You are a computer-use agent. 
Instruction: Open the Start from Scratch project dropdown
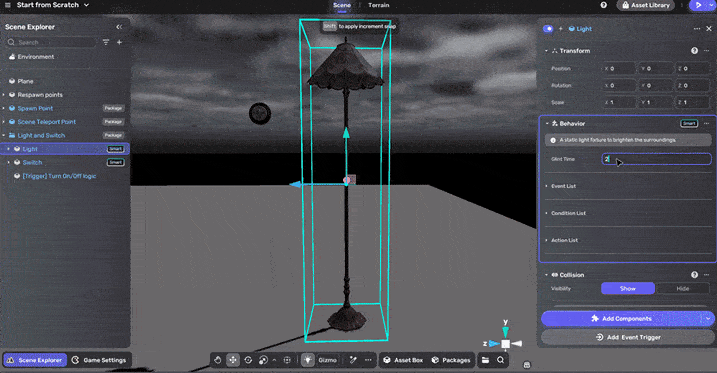coord(53,5)
